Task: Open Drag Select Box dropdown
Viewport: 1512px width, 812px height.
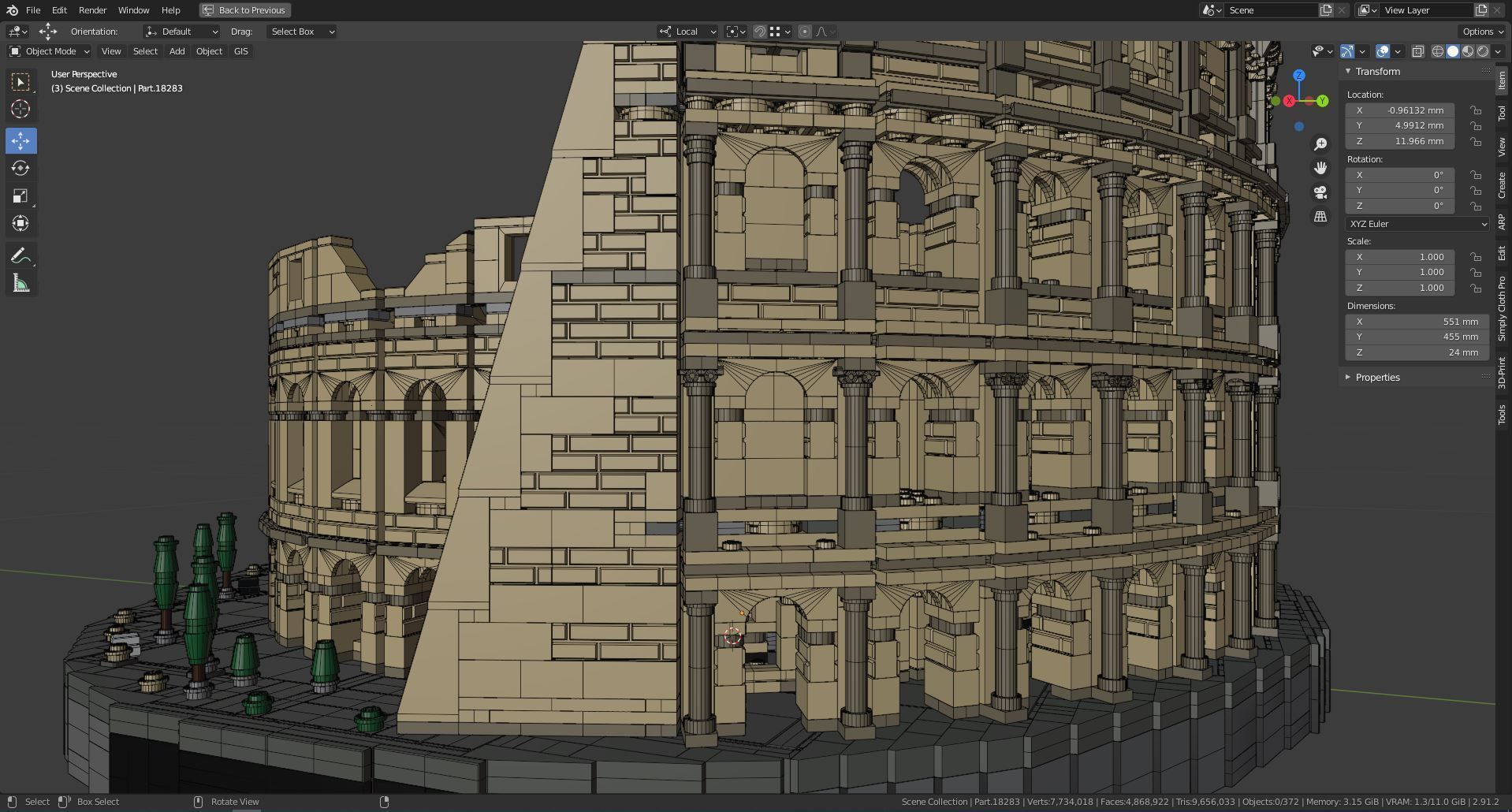Action: [301, 32]
